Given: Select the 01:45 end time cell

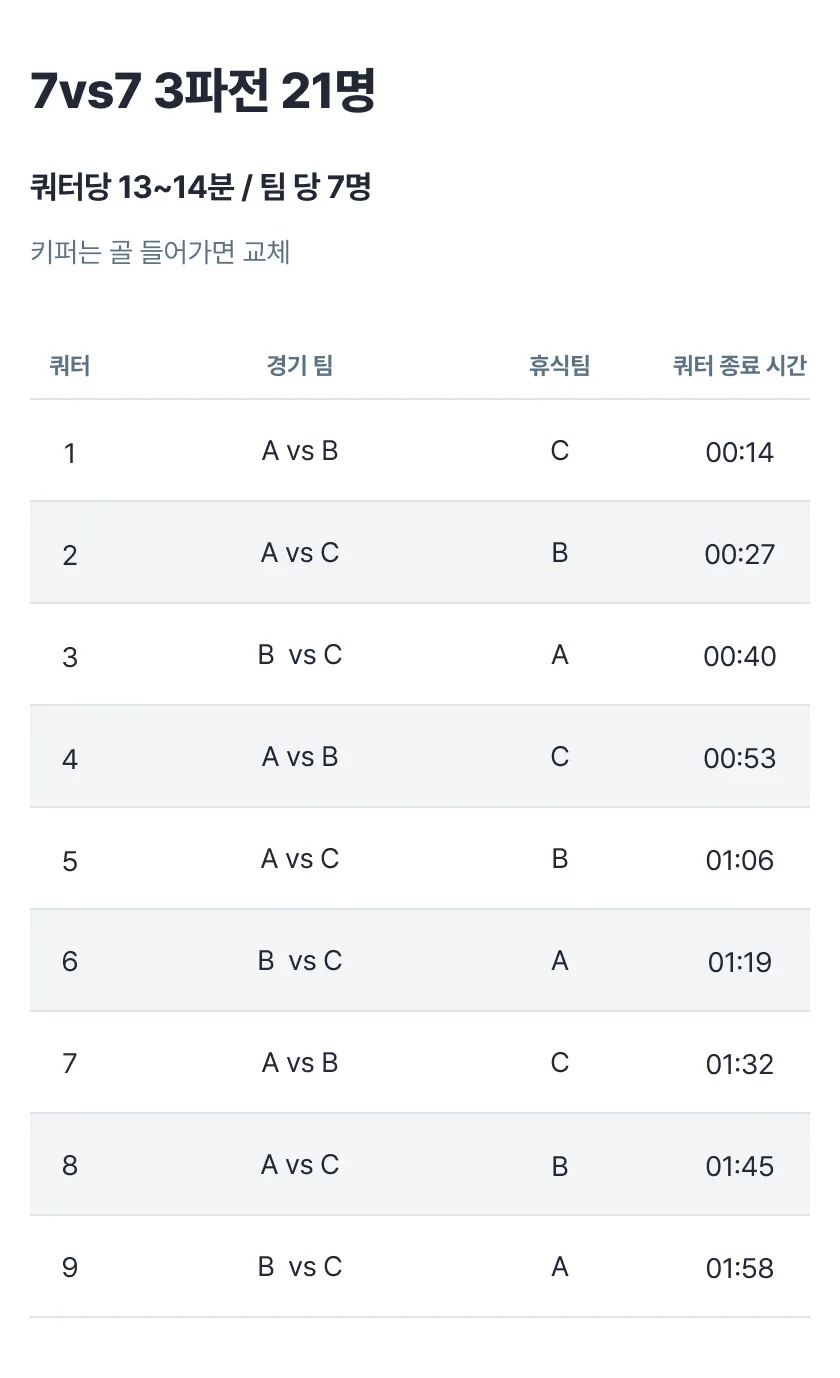Looking at the screenshot, I should (x=739, y=1167).
